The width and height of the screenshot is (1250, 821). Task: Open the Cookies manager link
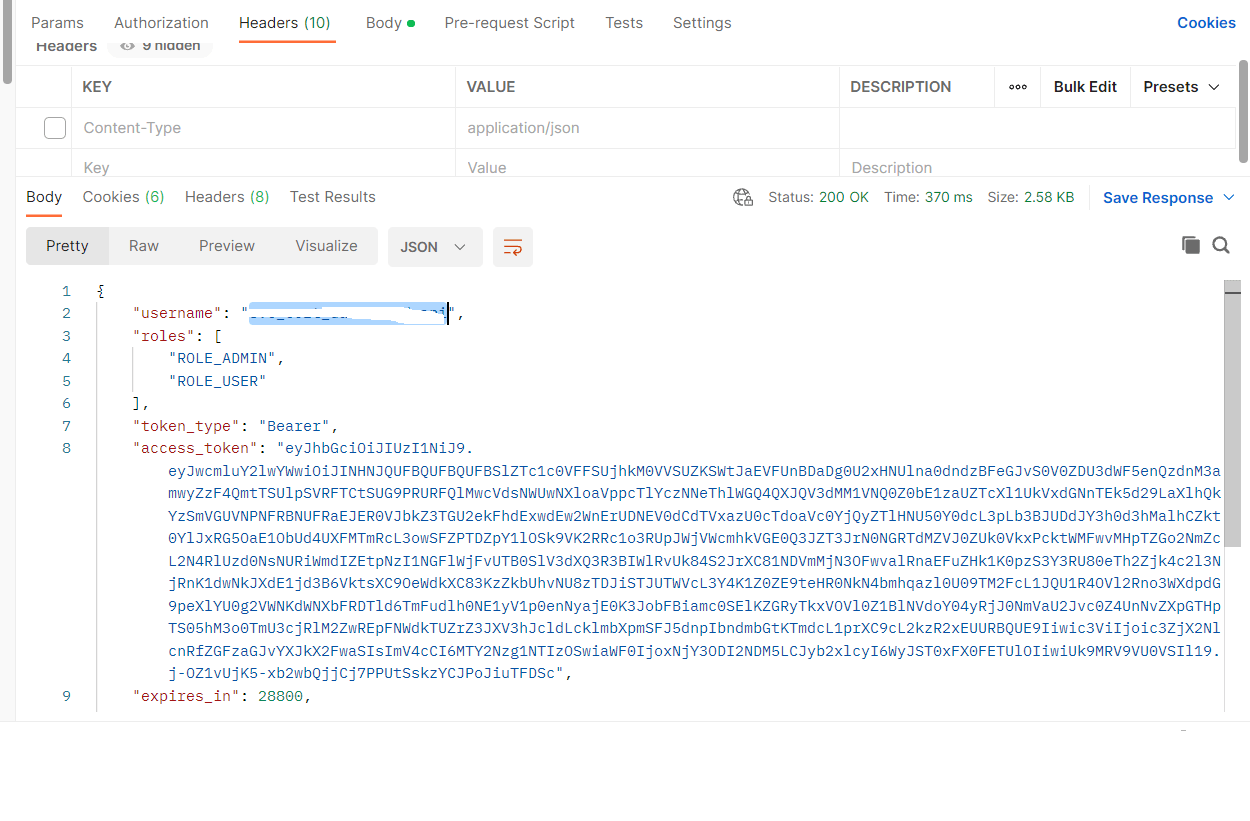tap(1206, 22)
